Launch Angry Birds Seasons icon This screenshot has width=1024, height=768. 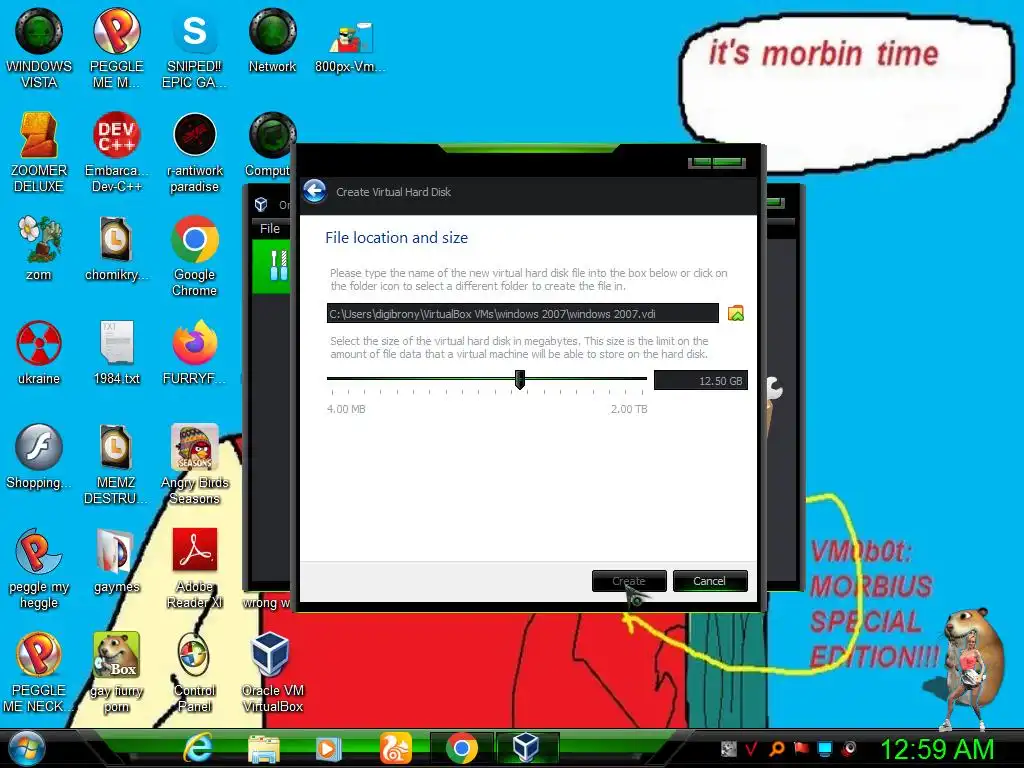point(194,464)
